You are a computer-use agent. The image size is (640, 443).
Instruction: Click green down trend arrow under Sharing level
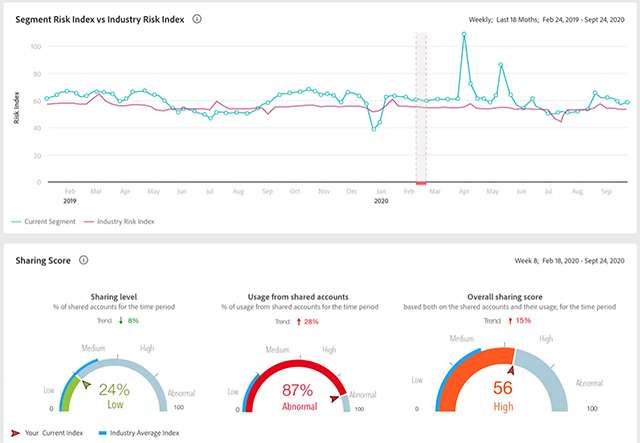pos(119,321)
